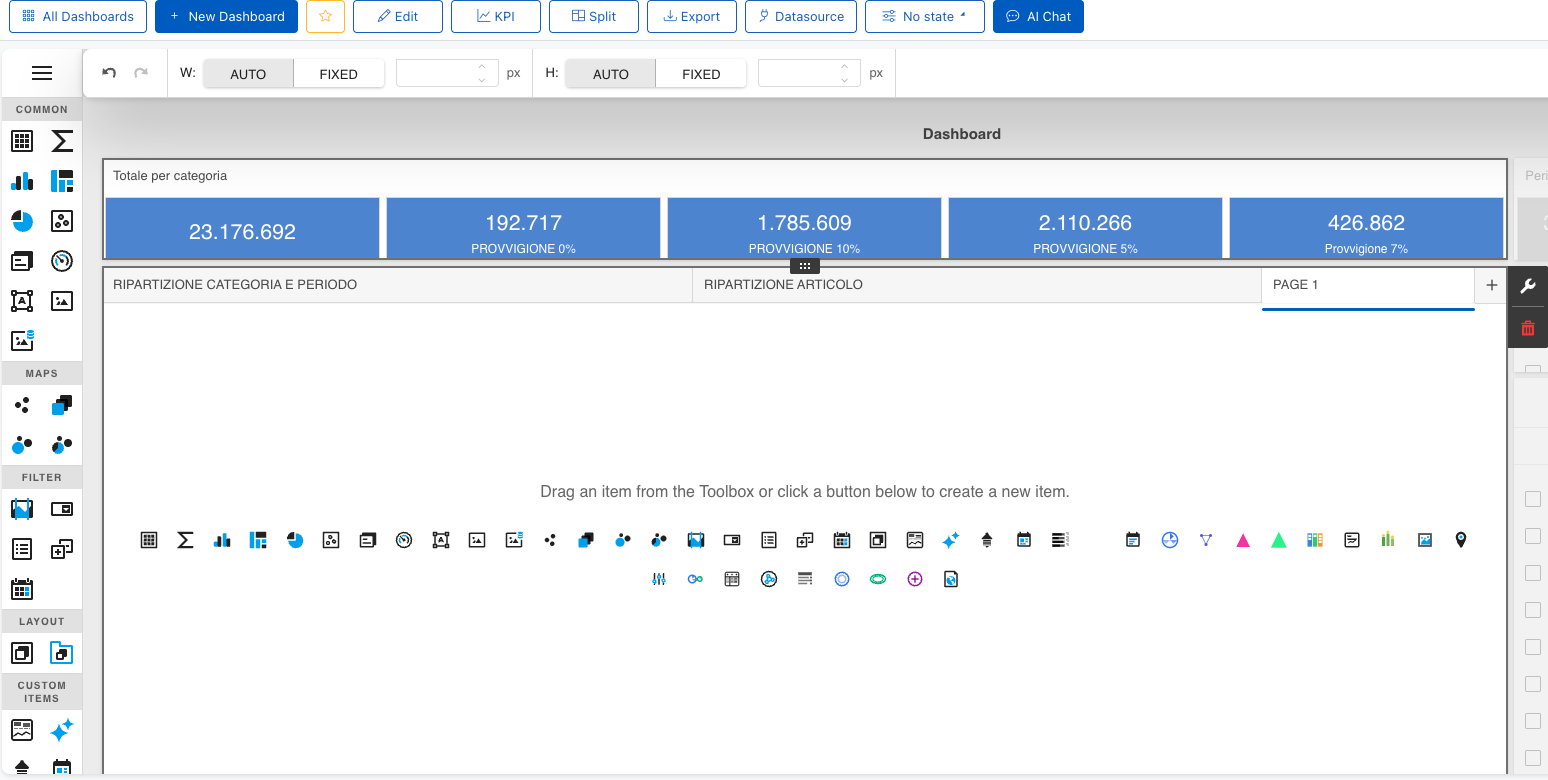The image size is (1548, 780).
Task: Click the globe document icon in the page's button row
Action: tap(951, 579)
